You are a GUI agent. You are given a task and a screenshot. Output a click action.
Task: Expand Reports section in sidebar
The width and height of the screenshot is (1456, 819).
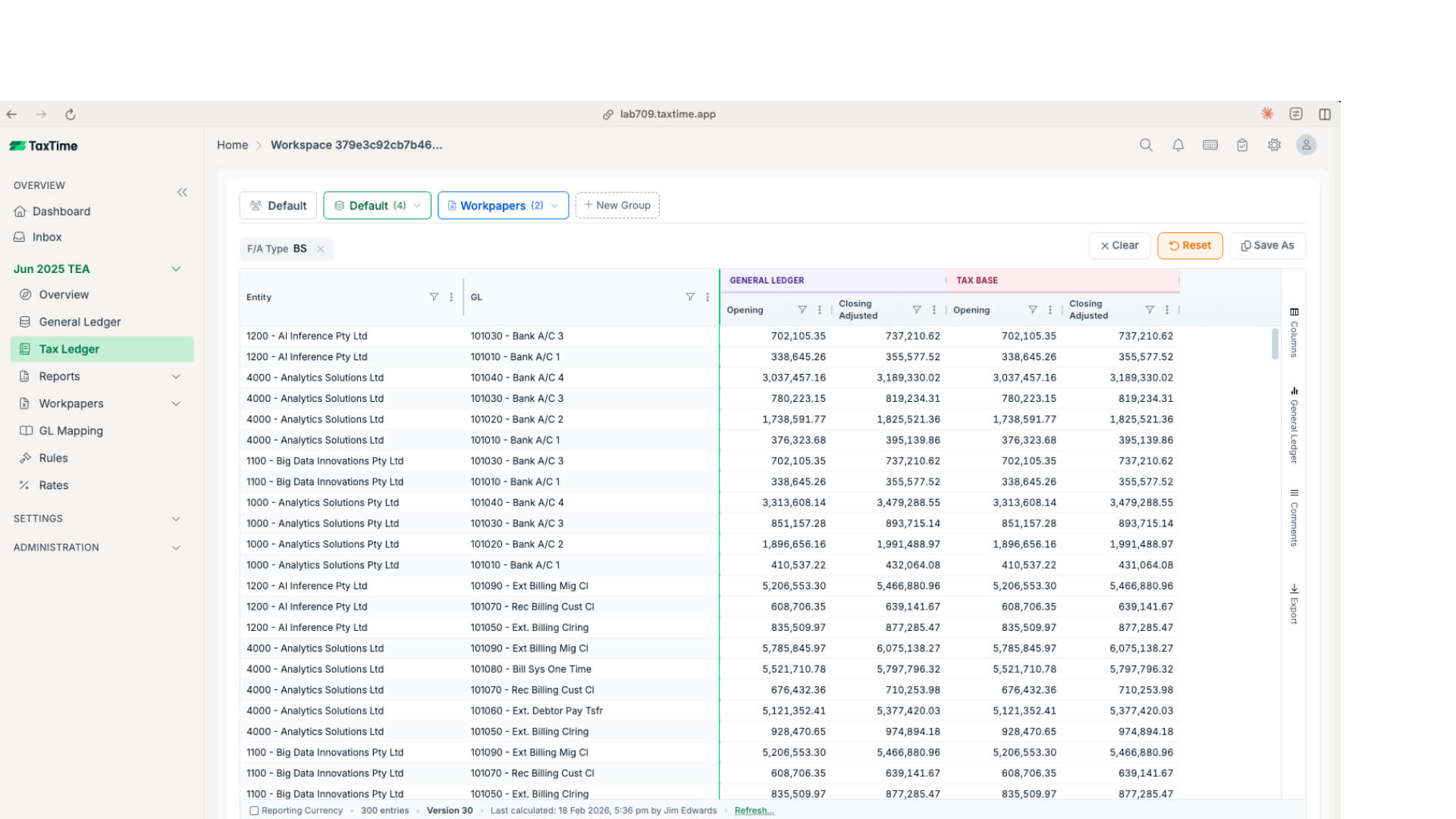(x=176, y=376)
